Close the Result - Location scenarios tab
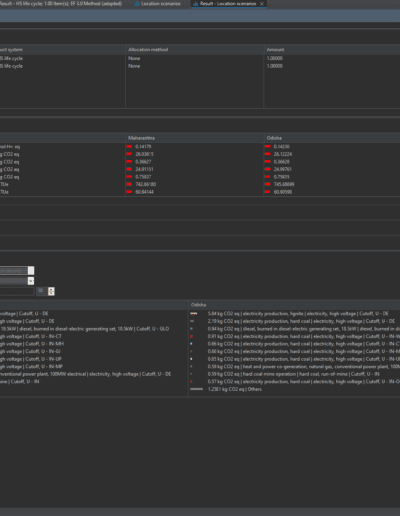 point(262,4)
